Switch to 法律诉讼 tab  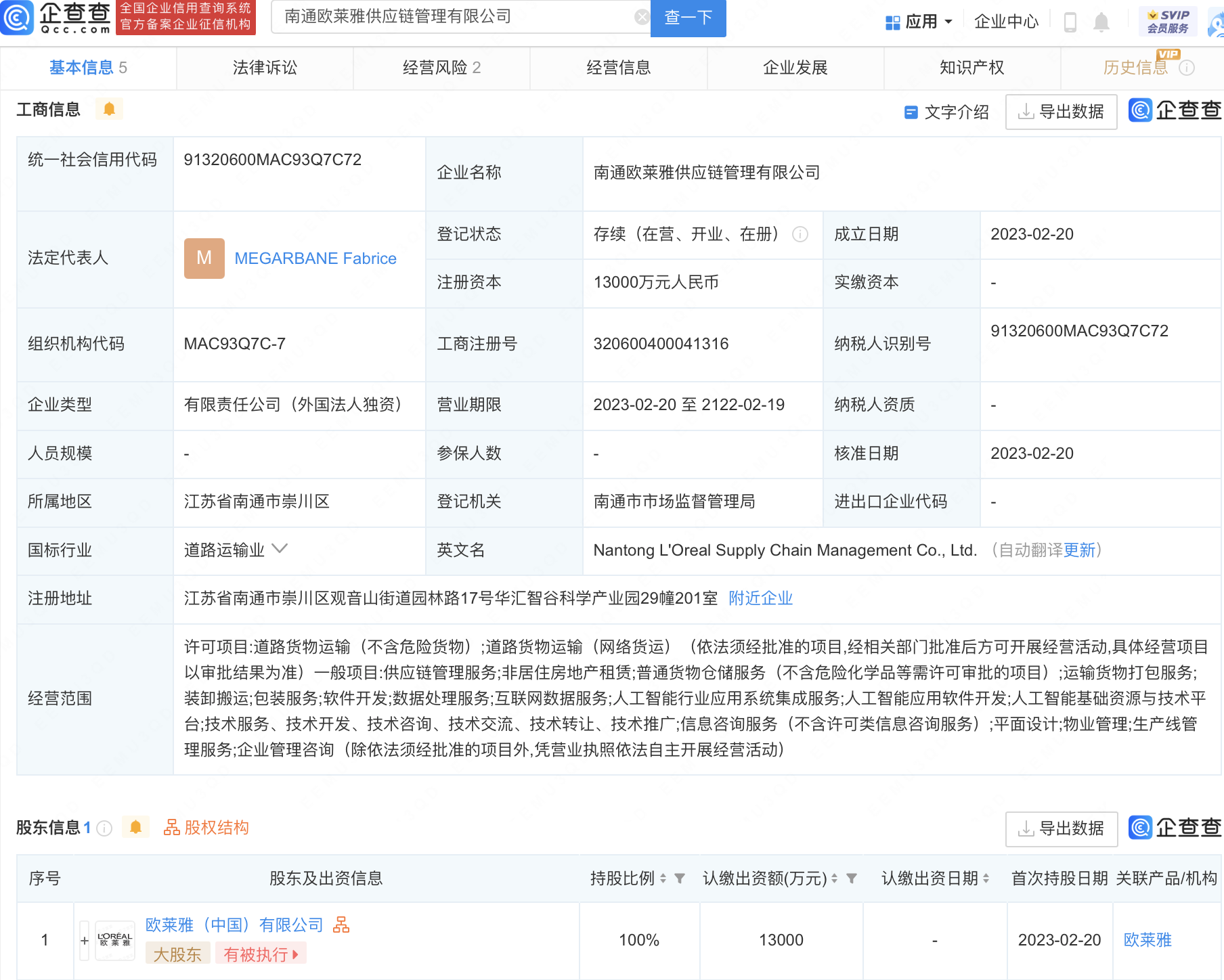pyautogui.click(x=265, y=68)
